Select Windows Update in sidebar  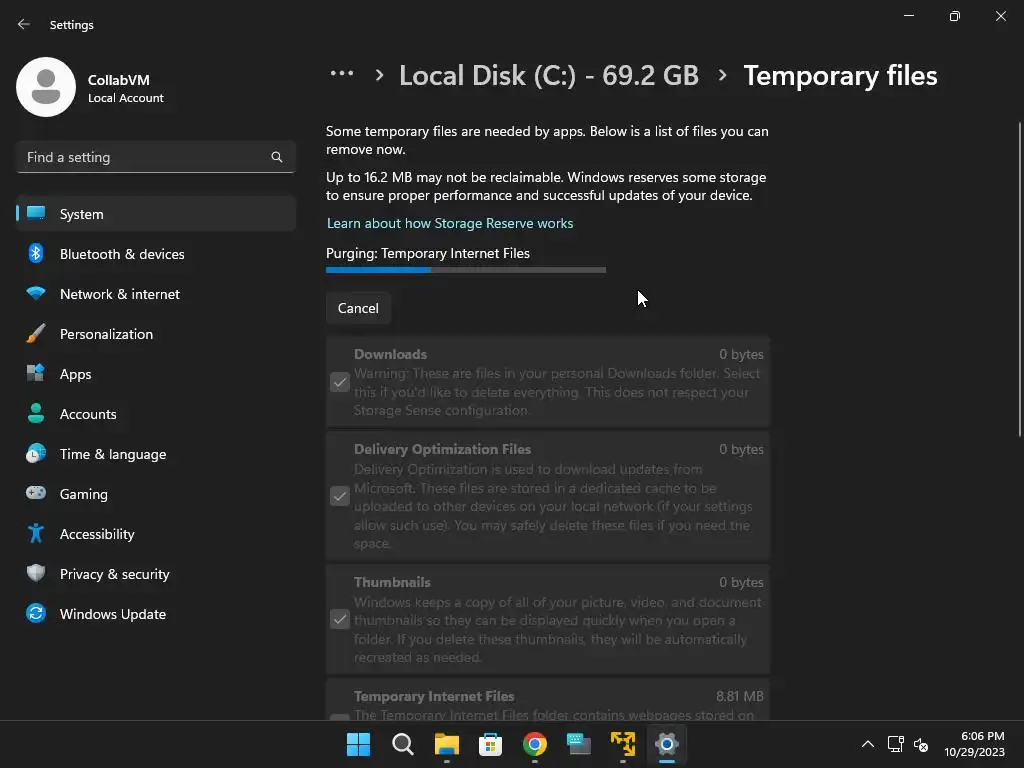pyautogui.click(x=113, y=614)
